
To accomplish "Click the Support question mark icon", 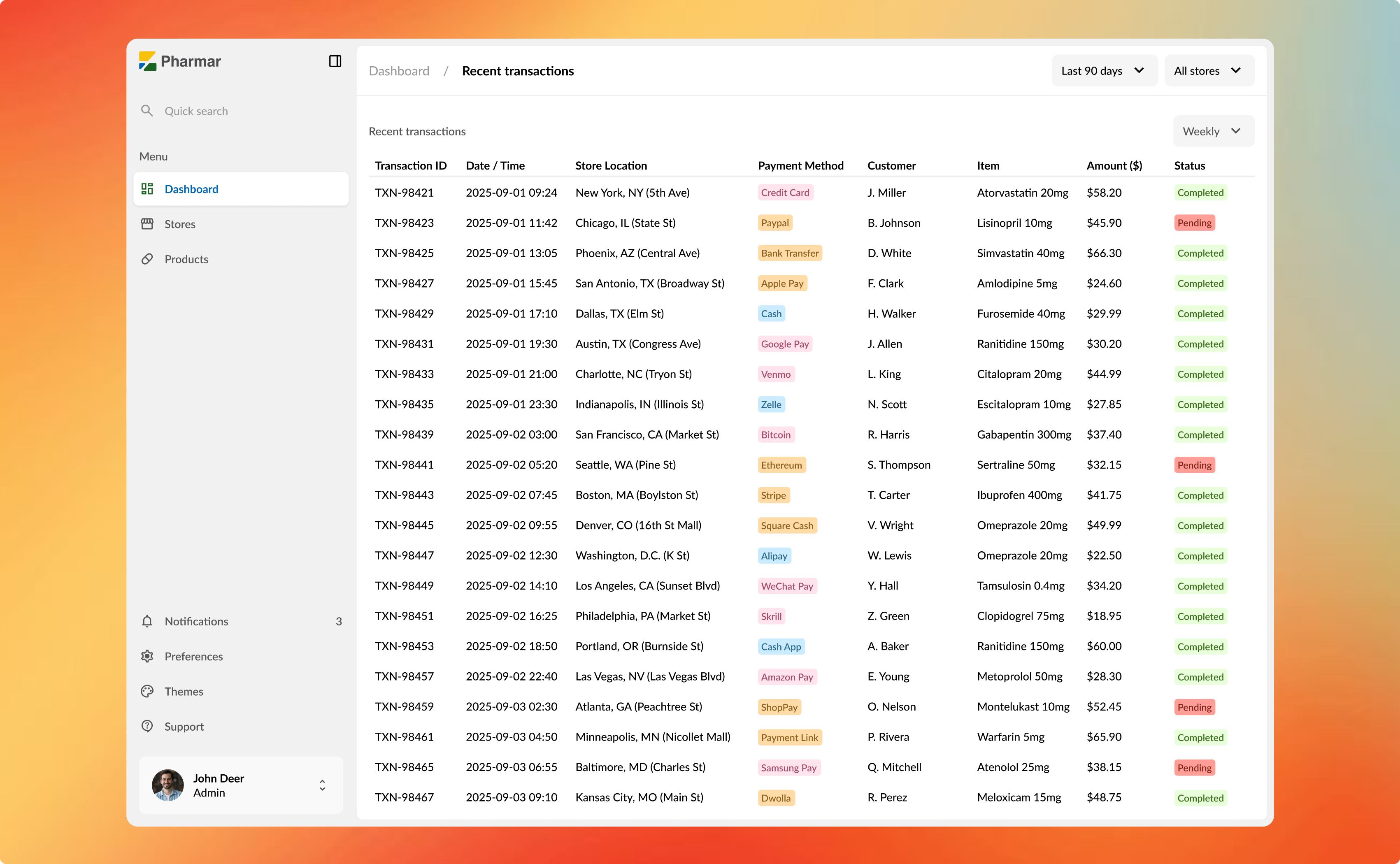I will tap(147, 726).
